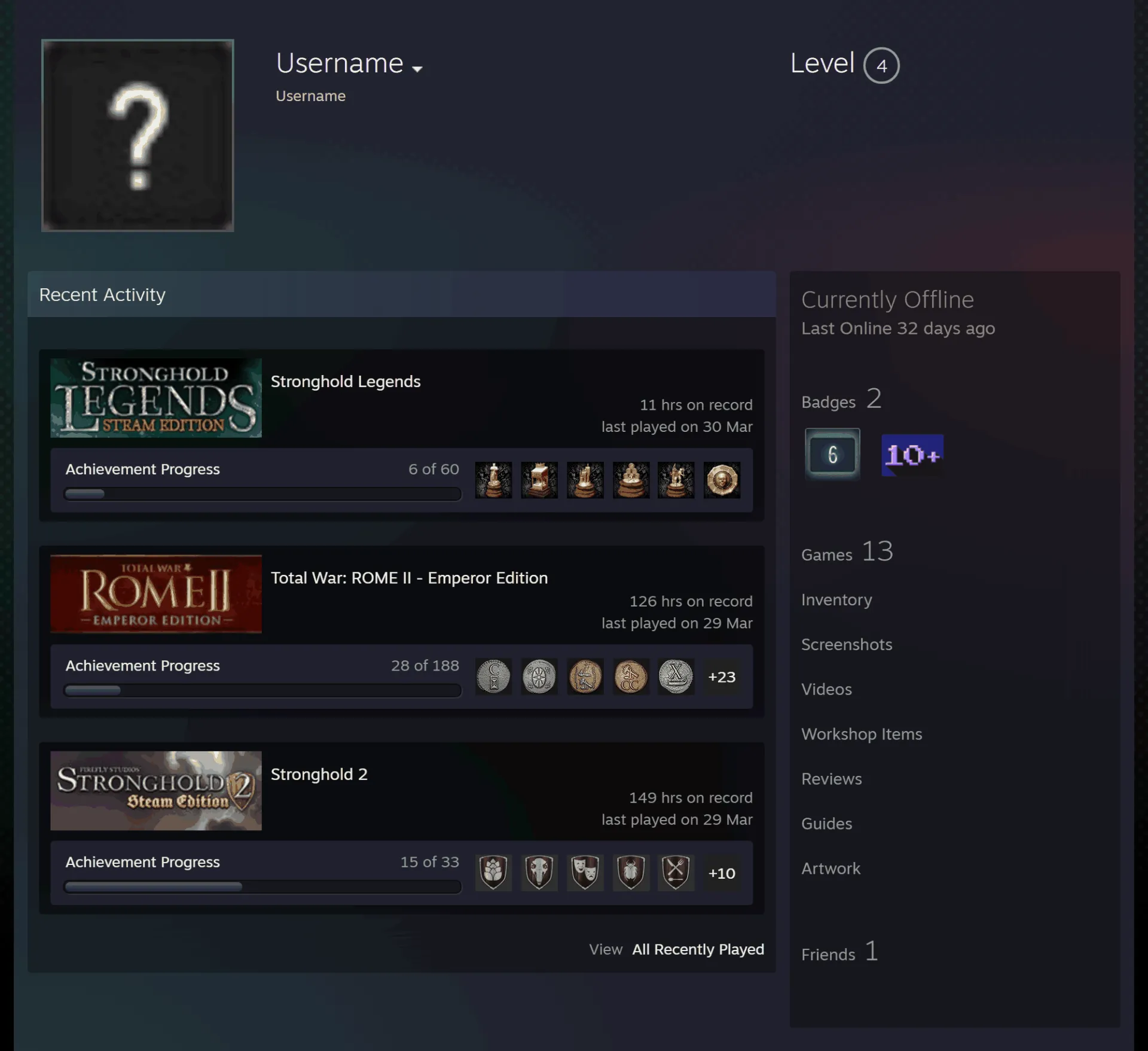Click the Stronghold 2 title link
The image size is (1148, 1051).
319,774
